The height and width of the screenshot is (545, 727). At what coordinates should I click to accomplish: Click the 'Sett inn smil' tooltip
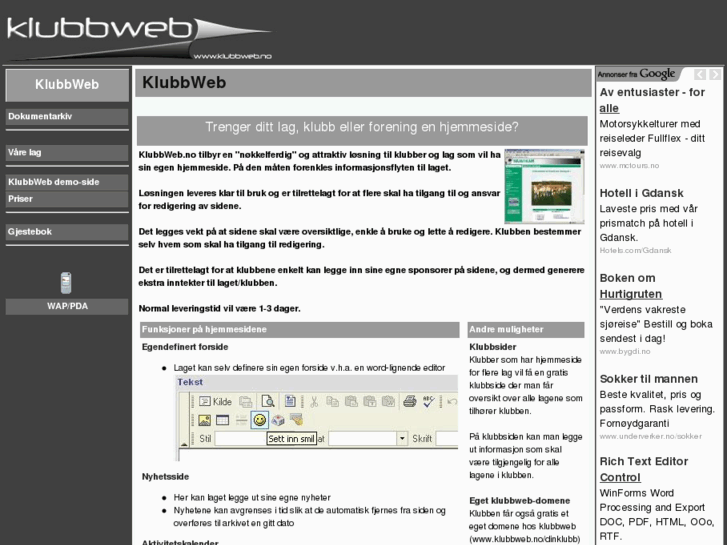292,439
